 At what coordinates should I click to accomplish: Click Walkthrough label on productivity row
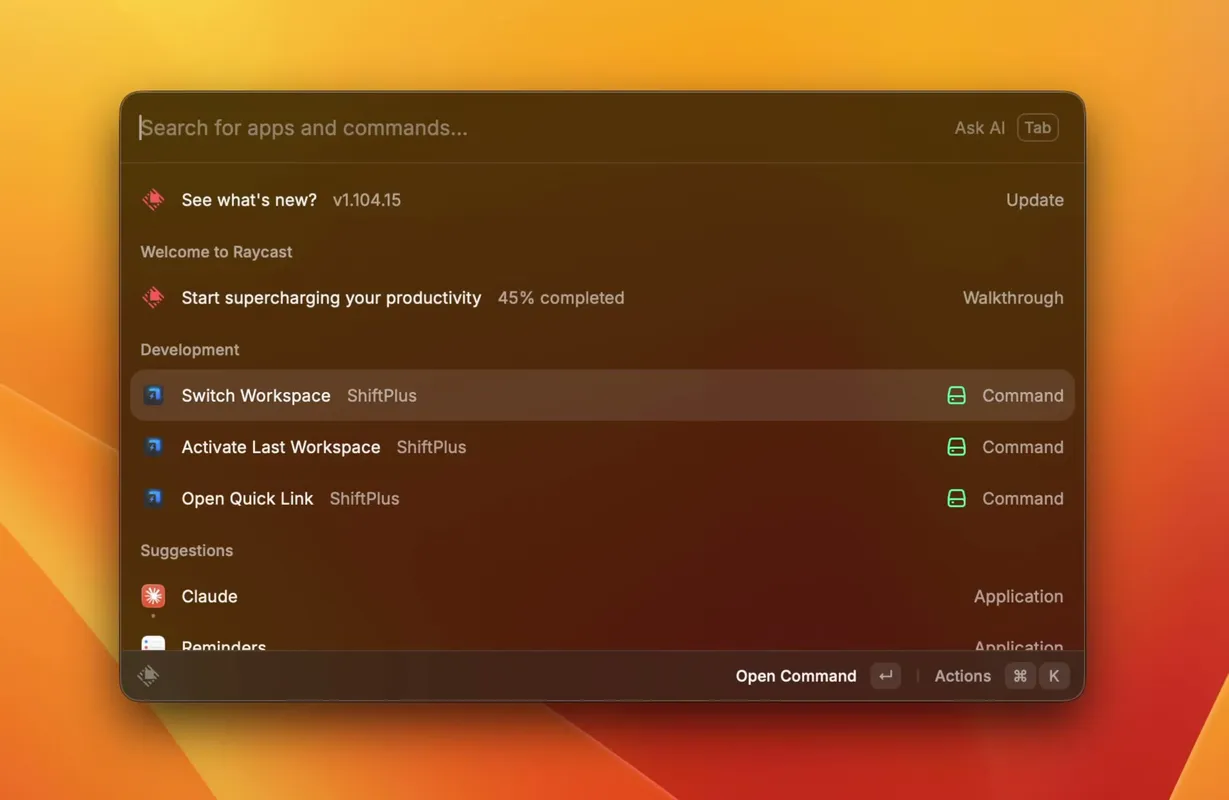pos(1013,298)
